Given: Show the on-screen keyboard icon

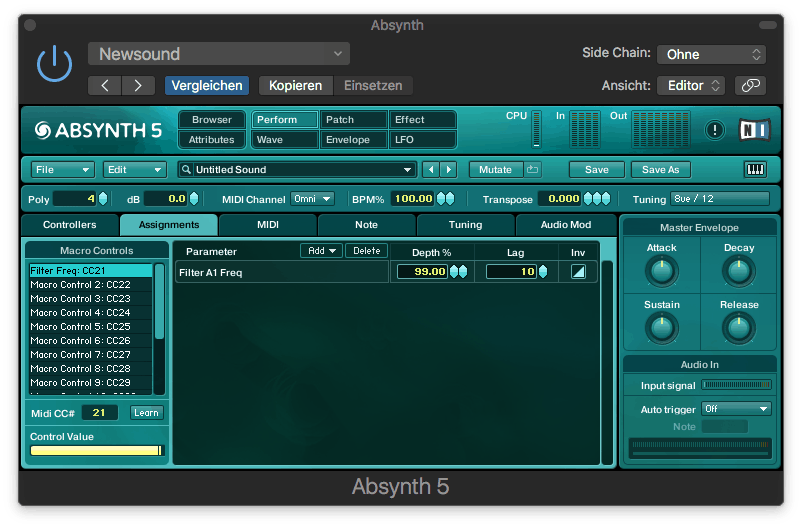Looking at the screenshot, I should click(756, 170).
